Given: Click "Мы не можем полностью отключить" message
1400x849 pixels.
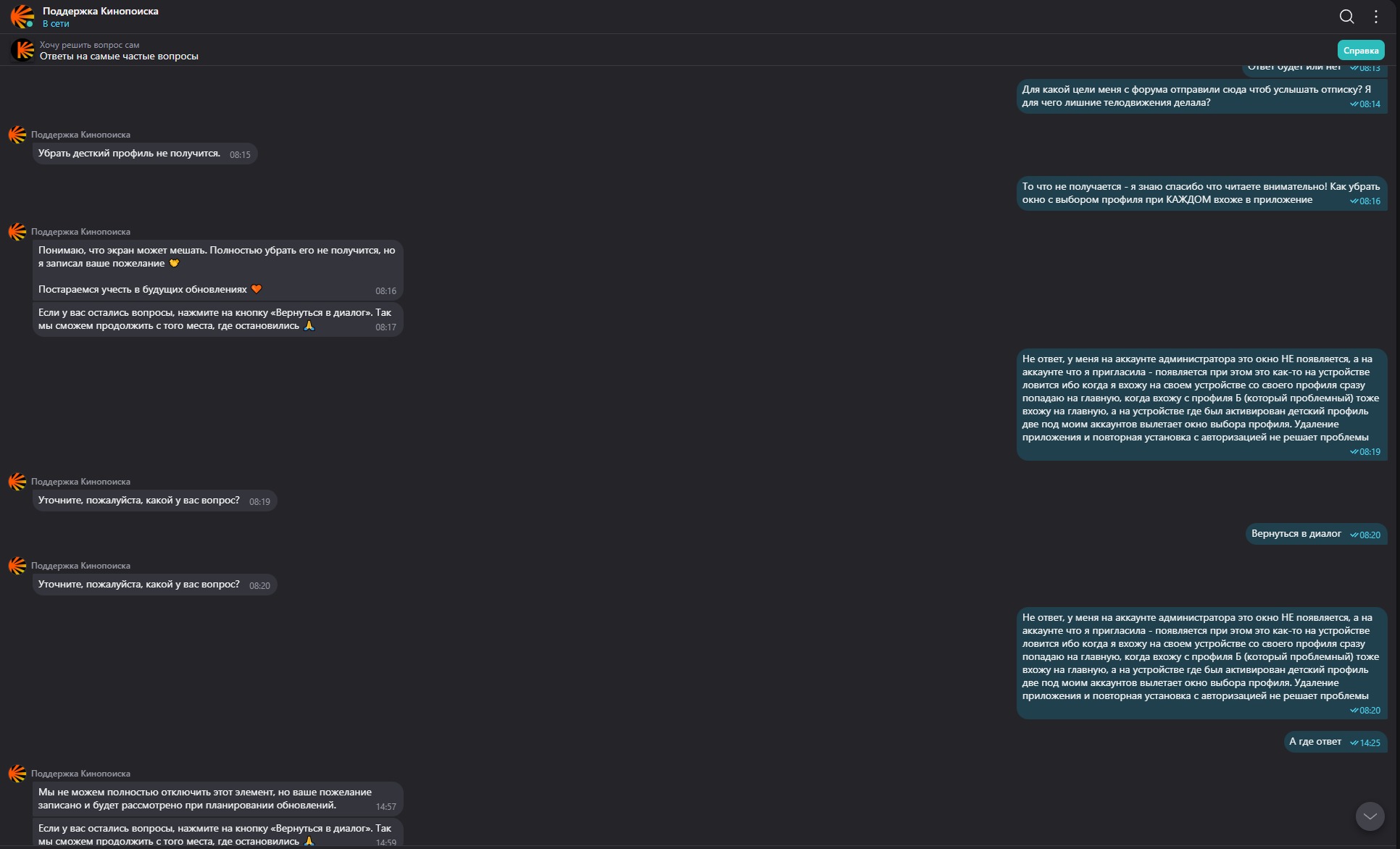Looking at the screenshot, I should [204, 798].
